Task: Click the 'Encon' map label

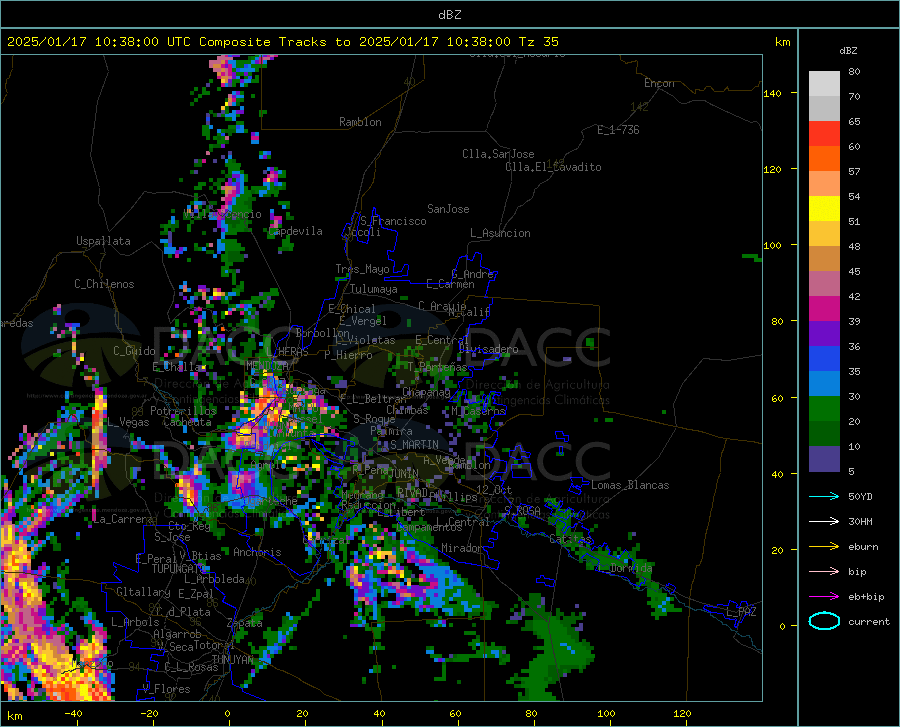Action: pyautogui.click(x=659, y=83)
